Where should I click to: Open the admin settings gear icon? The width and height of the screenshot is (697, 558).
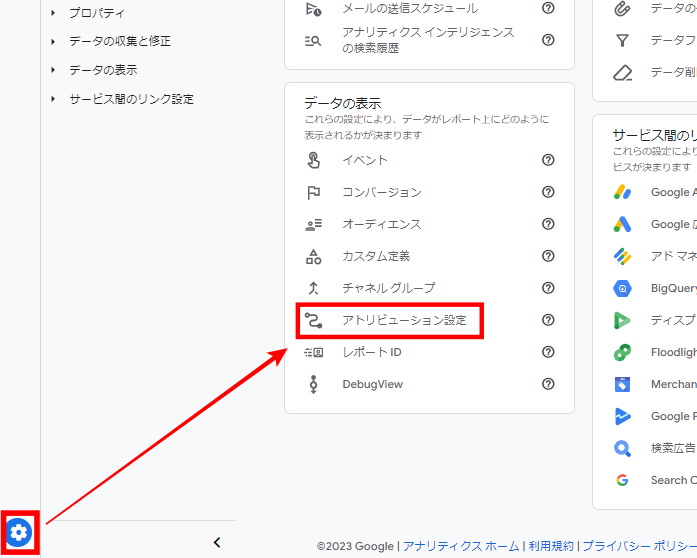(x=19, y=533)
